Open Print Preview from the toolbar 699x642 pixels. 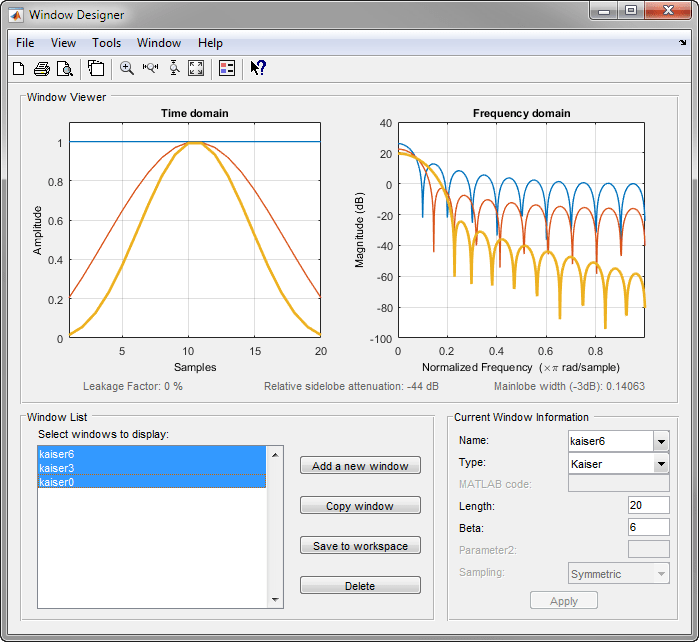coord(64,68)
